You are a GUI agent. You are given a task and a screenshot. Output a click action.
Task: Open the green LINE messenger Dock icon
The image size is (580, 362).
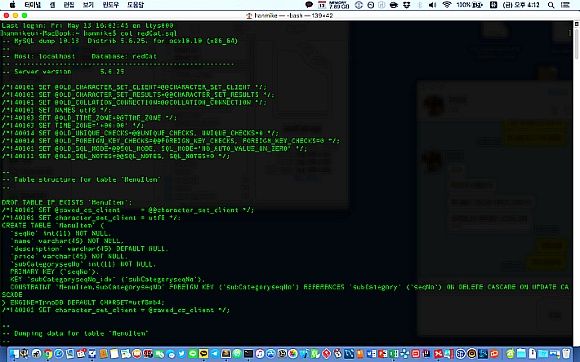192,354
